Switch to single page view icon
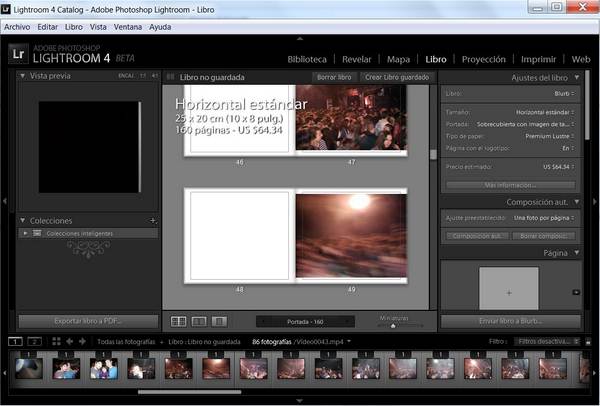Screen dimensions: 600x406 coord(219,321)
